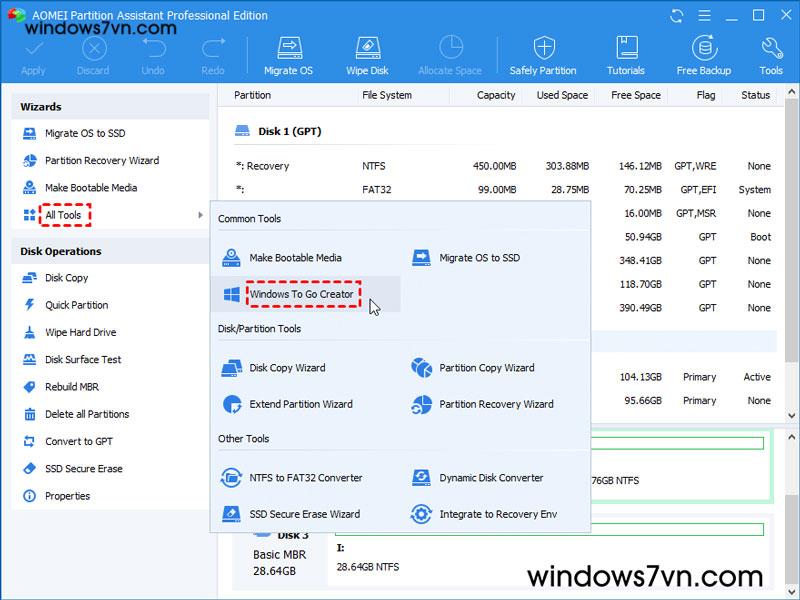Open the Tools dropdown
The height and width of the screenshot is (600, 800).
770,54
